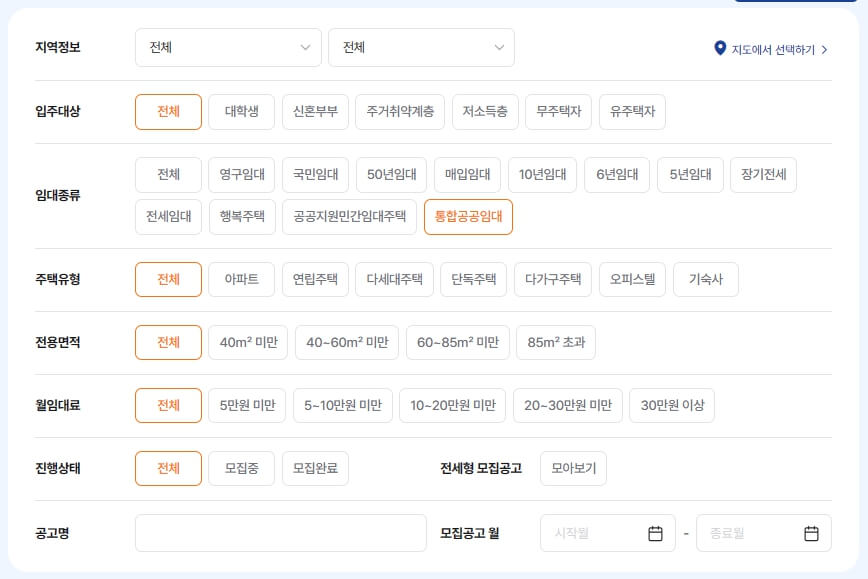Click the 공고명 text input field
Image resolution: width=868 pixels, height=579 pixels.
pyautogui.click(x=280, y=533)
